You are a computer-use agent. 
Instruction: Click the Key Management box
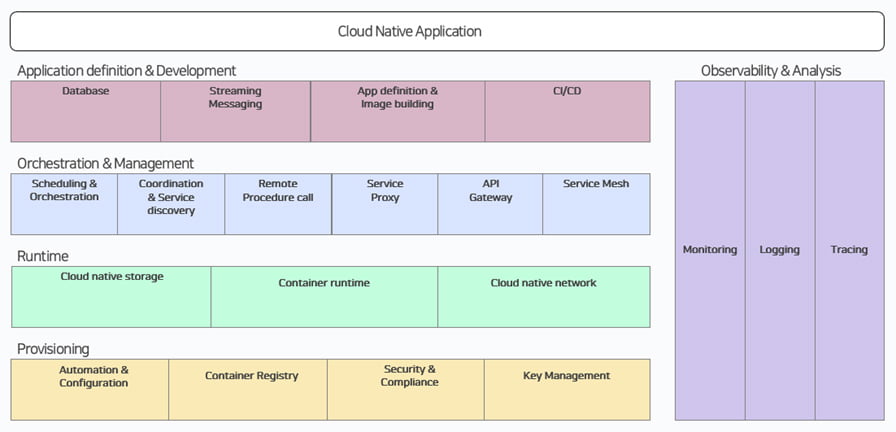pyautogui.click(x=567, y=390)
